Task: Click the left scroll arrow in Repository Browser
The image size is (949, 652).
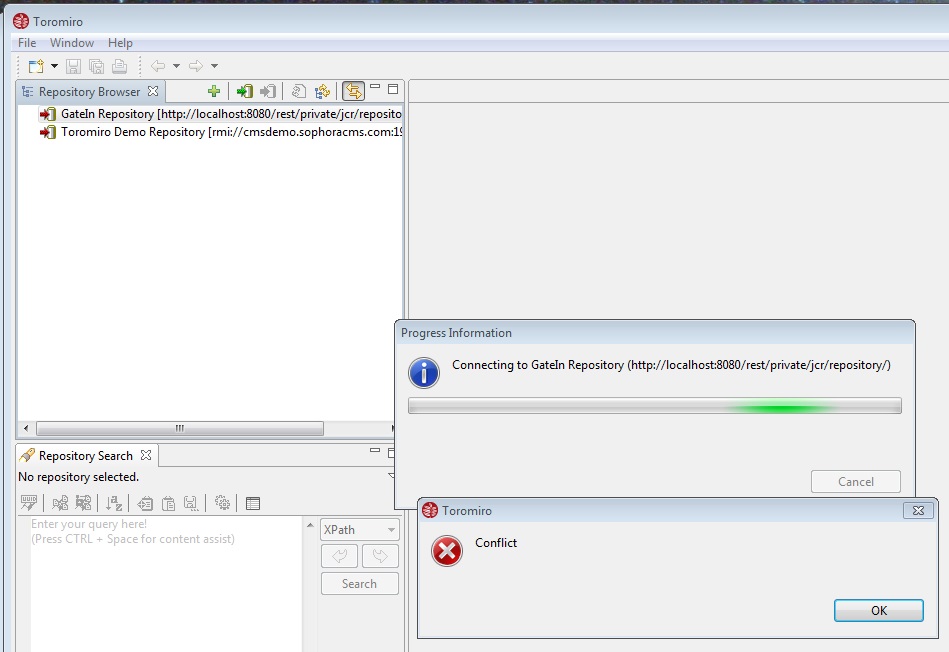Action: [26, 428]
